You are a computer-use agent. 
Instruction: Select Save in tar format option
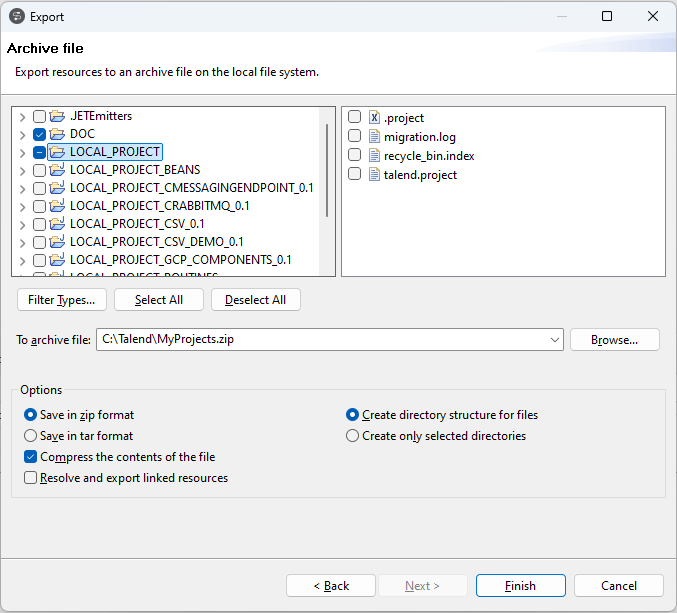31,436
